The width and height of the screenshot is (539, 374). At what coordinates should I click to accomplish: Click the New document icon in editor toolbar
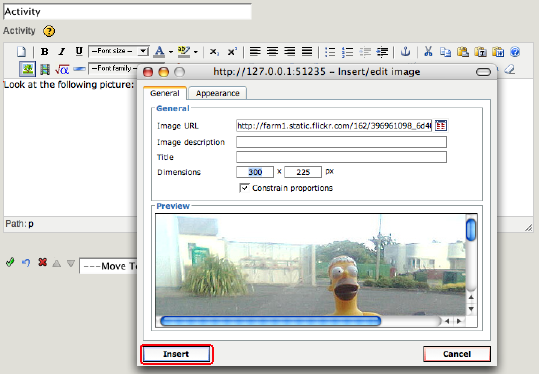22,52
